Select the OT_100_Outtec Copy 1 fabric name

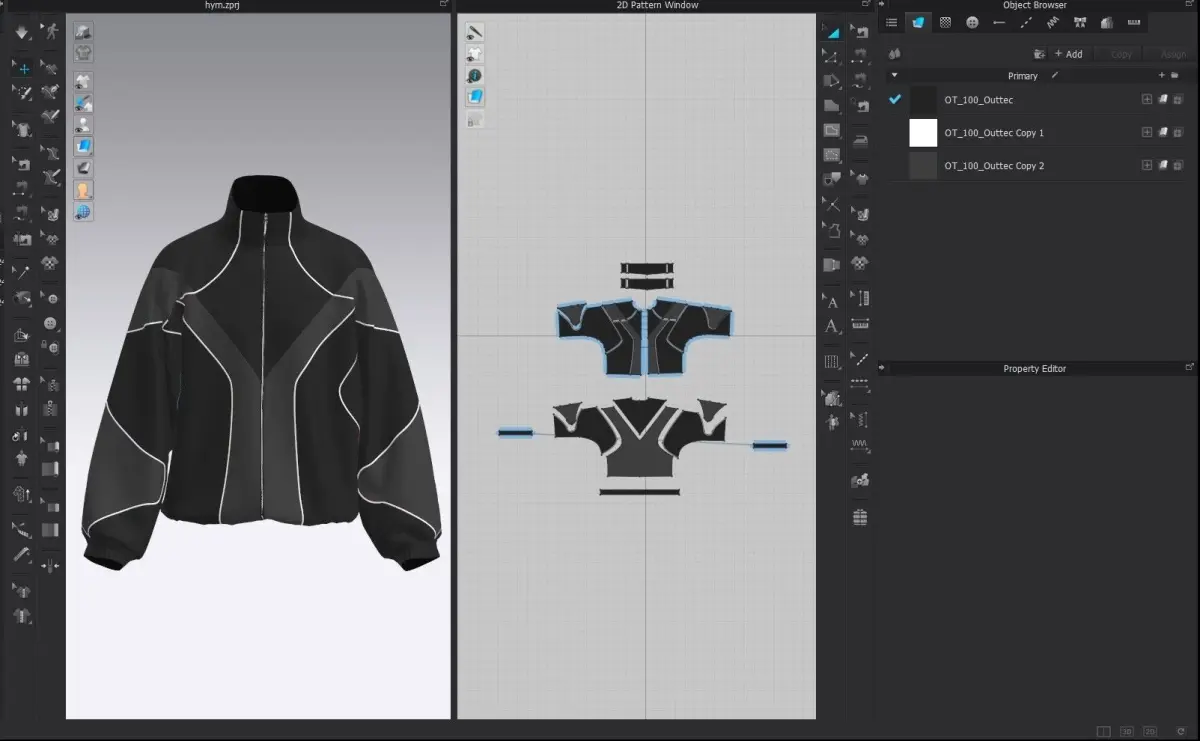[x=994, y=133]
